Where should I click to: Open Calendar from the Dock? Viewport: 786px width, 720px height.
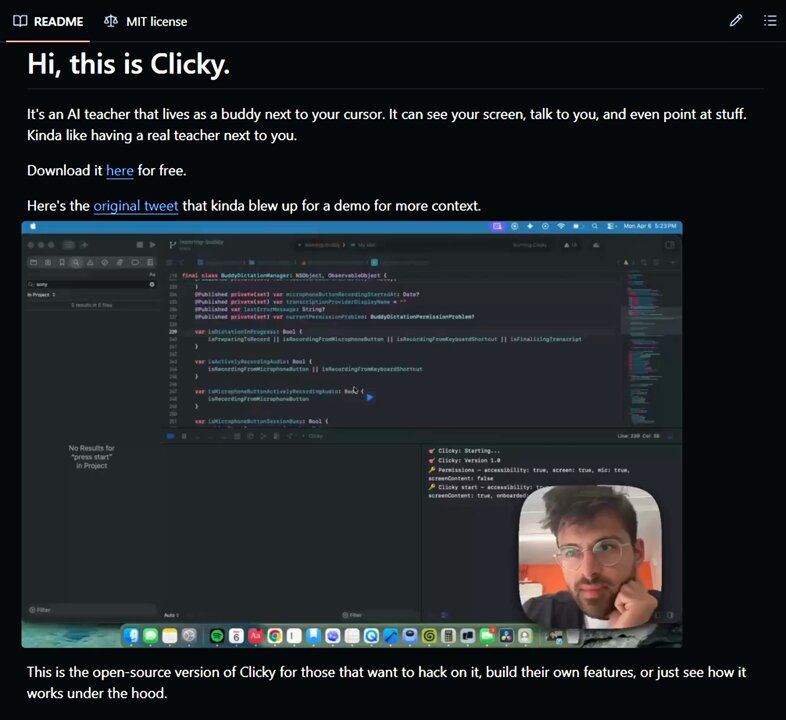click(236, 636)
